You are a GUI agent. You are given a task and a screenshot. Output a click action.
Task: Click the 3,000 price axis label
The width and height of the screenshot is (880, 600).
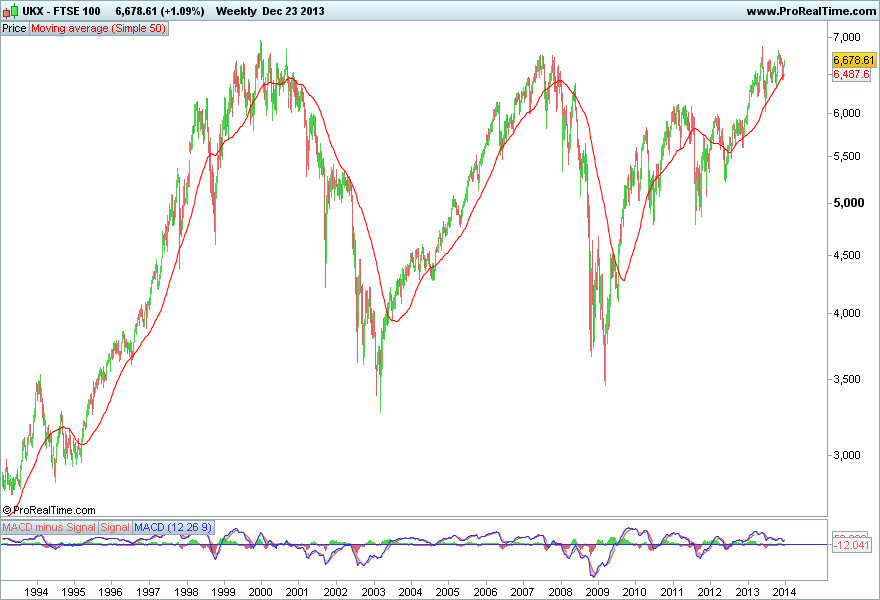[847, 455]
